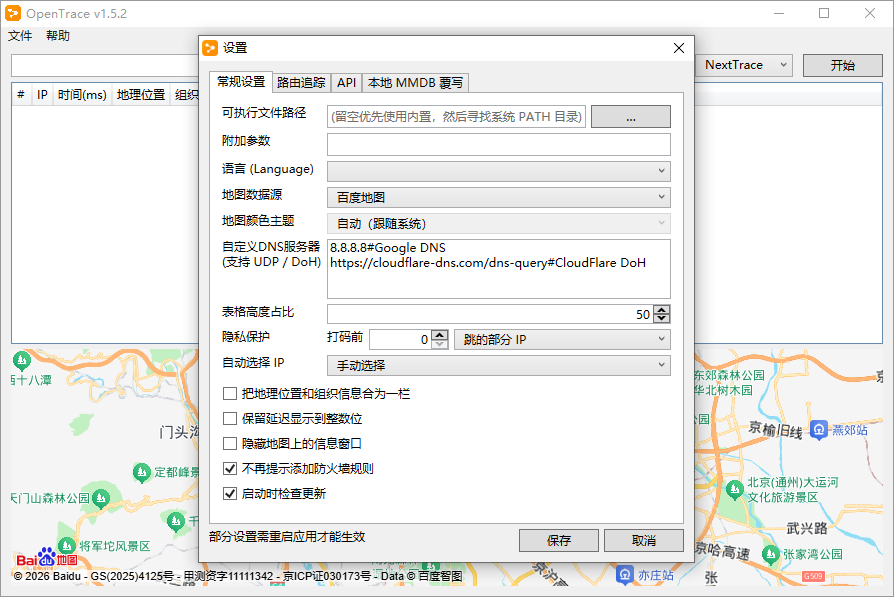Click the 亦庄站 train station map icon
Screen dimensions: 894x597
625,575
